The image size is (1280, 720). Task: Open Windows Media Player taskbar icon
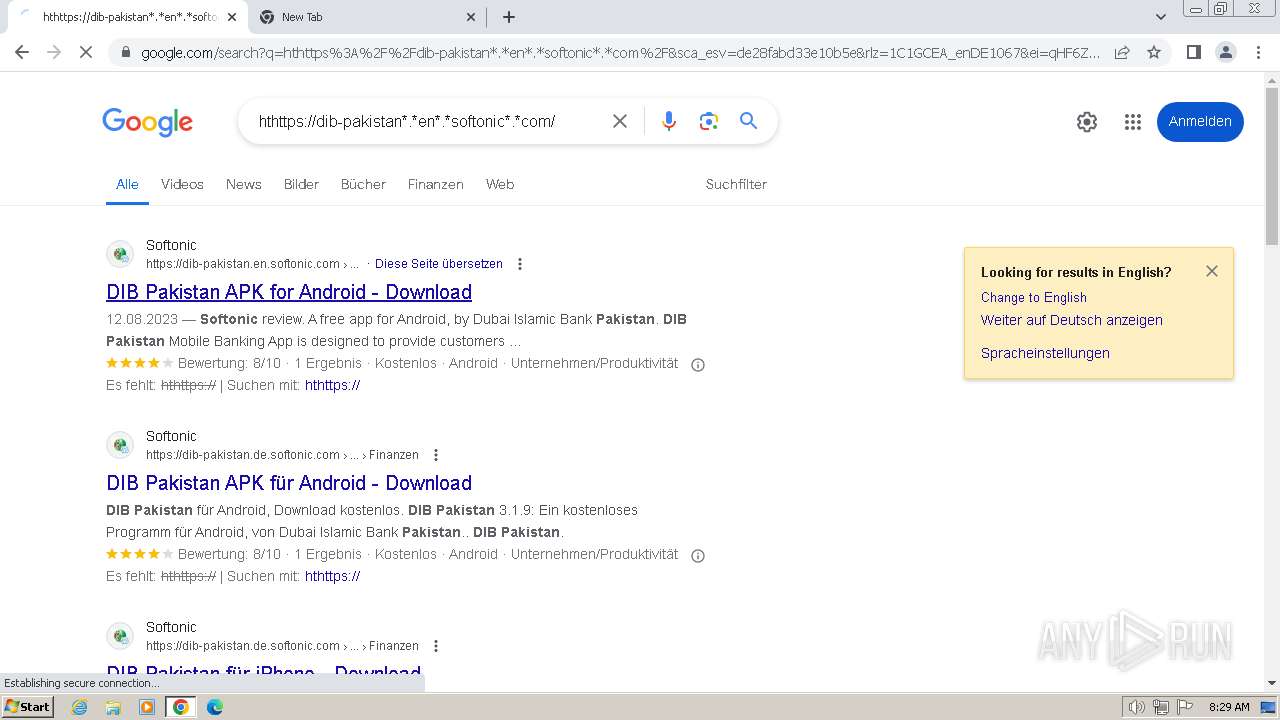[x=147, y=707]
